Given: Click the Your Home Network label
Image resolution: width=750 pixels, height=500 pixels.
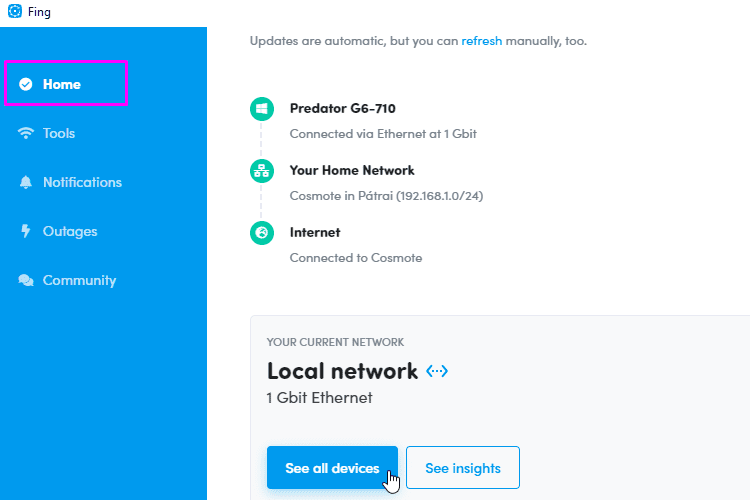Looking at the screenshot, I should click(352, 170).
